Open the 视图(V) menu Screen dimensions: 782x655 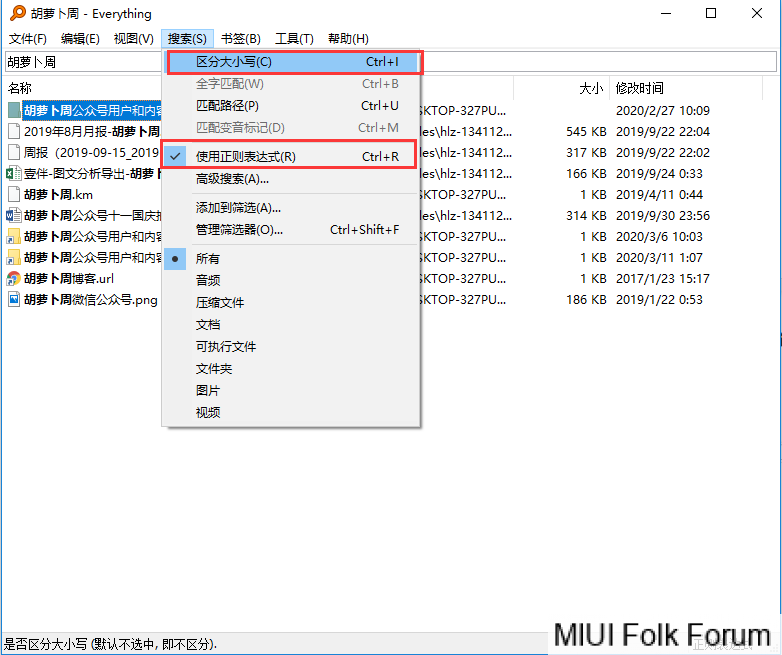tap(133, 39)
